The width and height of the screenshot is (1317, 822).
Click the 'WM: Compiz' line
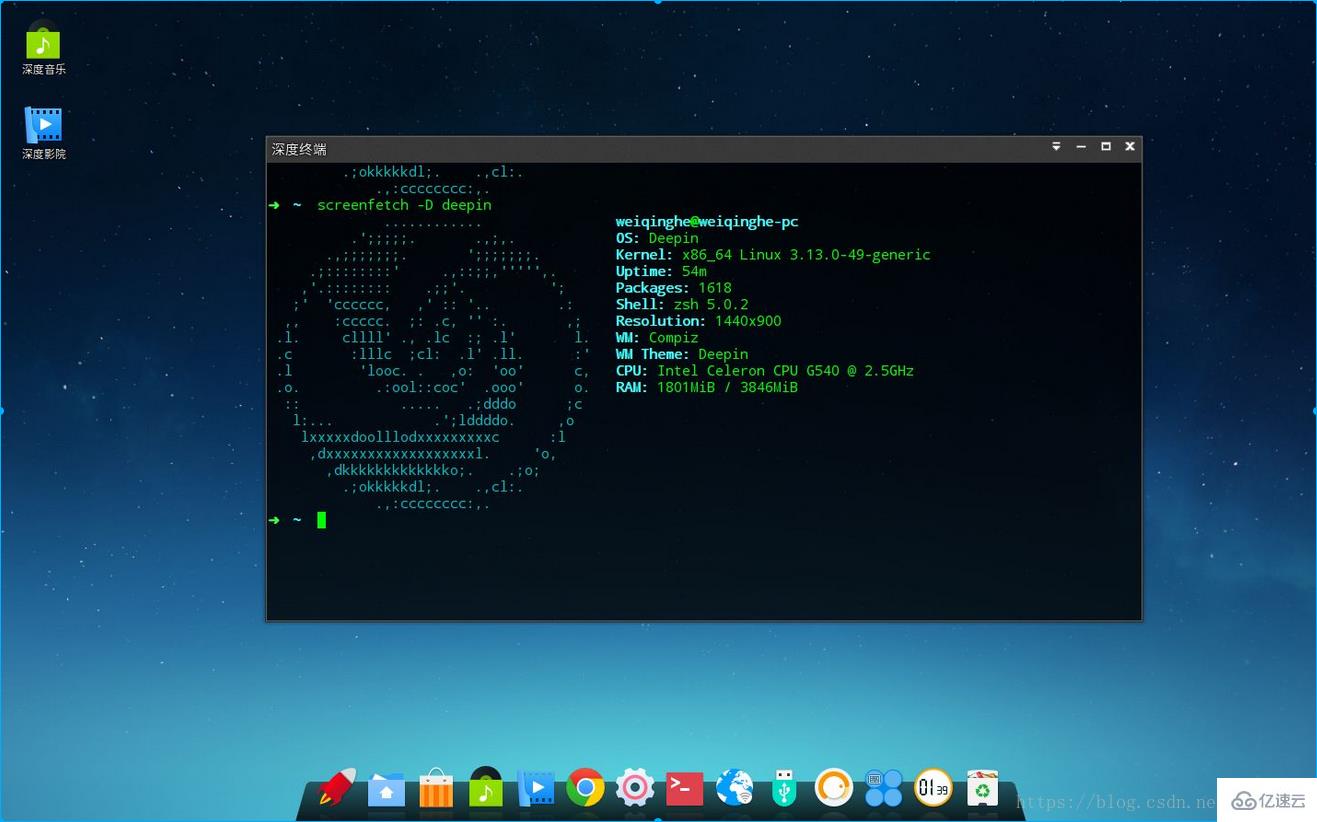pos(657,338)
